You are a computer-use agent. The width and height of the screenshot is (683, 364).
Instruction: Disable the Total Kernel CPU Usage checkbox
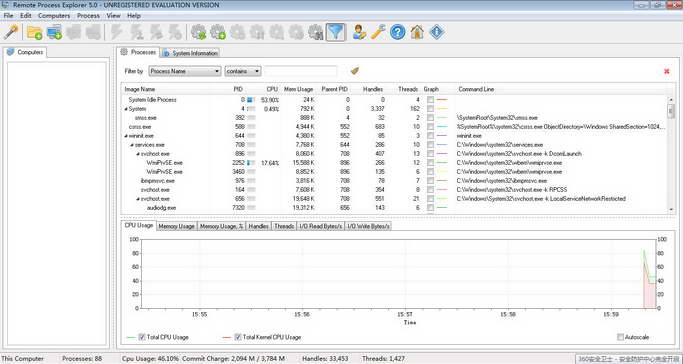tap(237, 337)
